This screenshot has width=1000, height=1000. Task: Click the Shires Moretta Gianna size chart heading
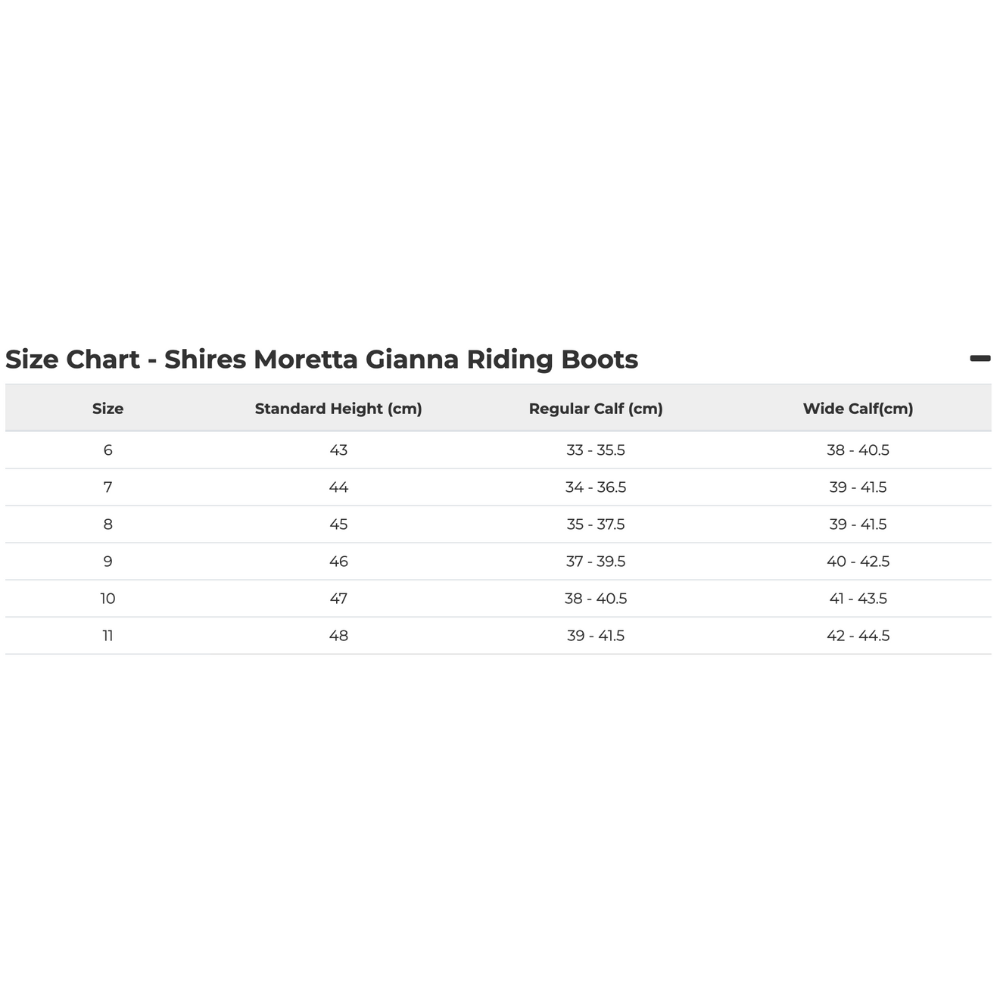pyautogui.click(x=322, y=360)
